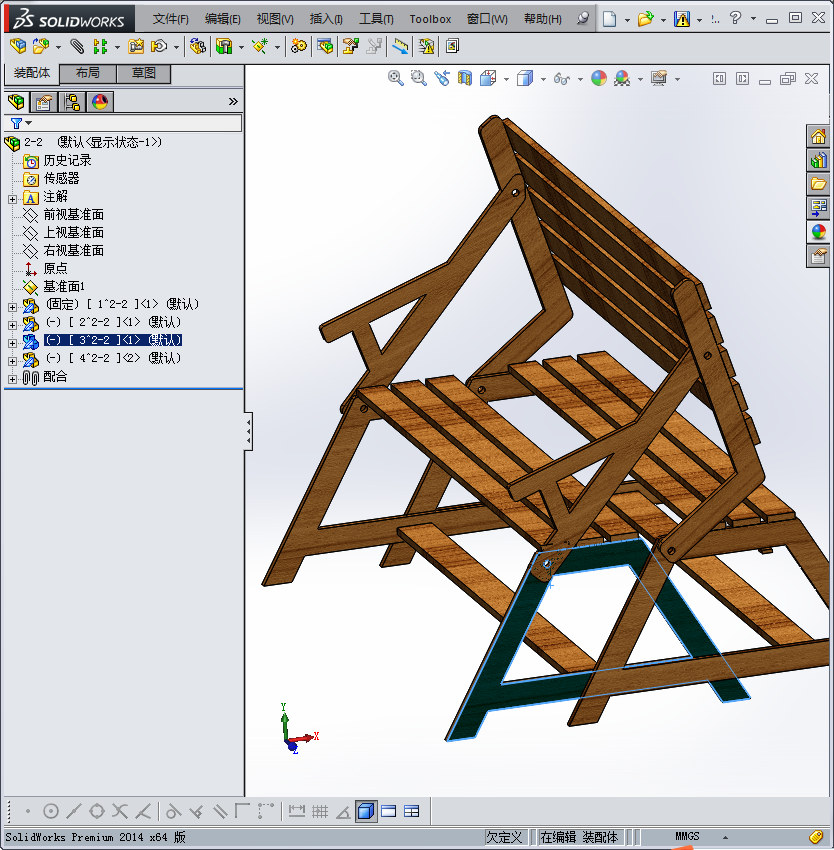Collapse the left panel via splitter handle
The image size is (834, 850).
248,432
